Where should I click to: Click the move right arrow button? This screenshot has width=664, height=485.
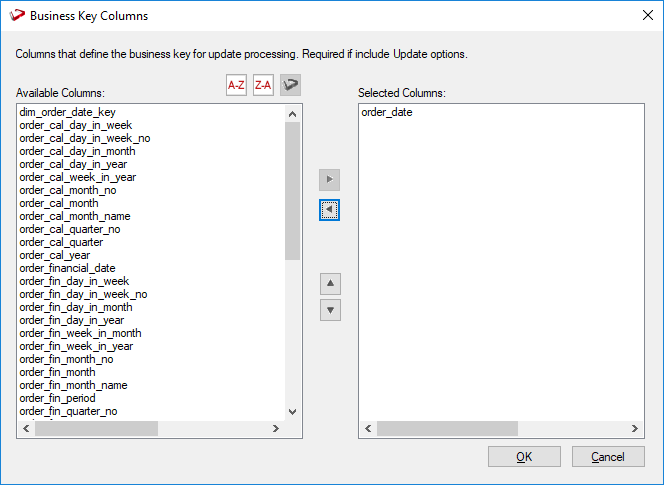click(x=330, y=180)
